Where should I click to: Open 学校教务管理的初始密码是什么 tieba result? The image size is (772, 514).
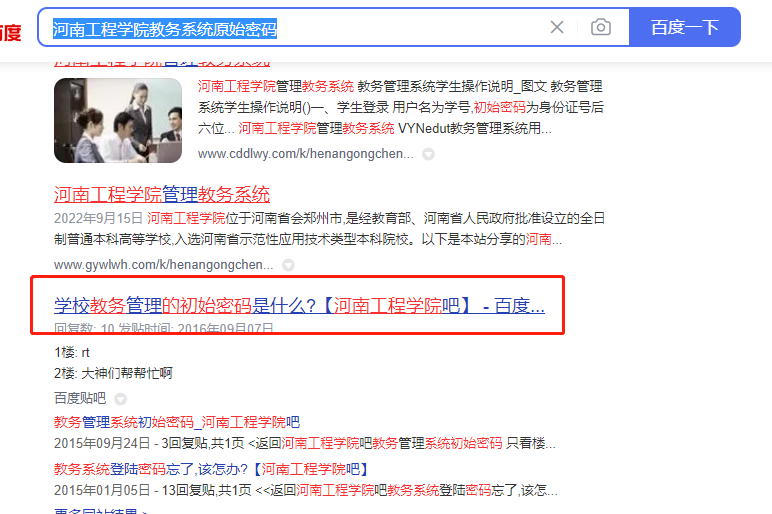tap(299, 306)
